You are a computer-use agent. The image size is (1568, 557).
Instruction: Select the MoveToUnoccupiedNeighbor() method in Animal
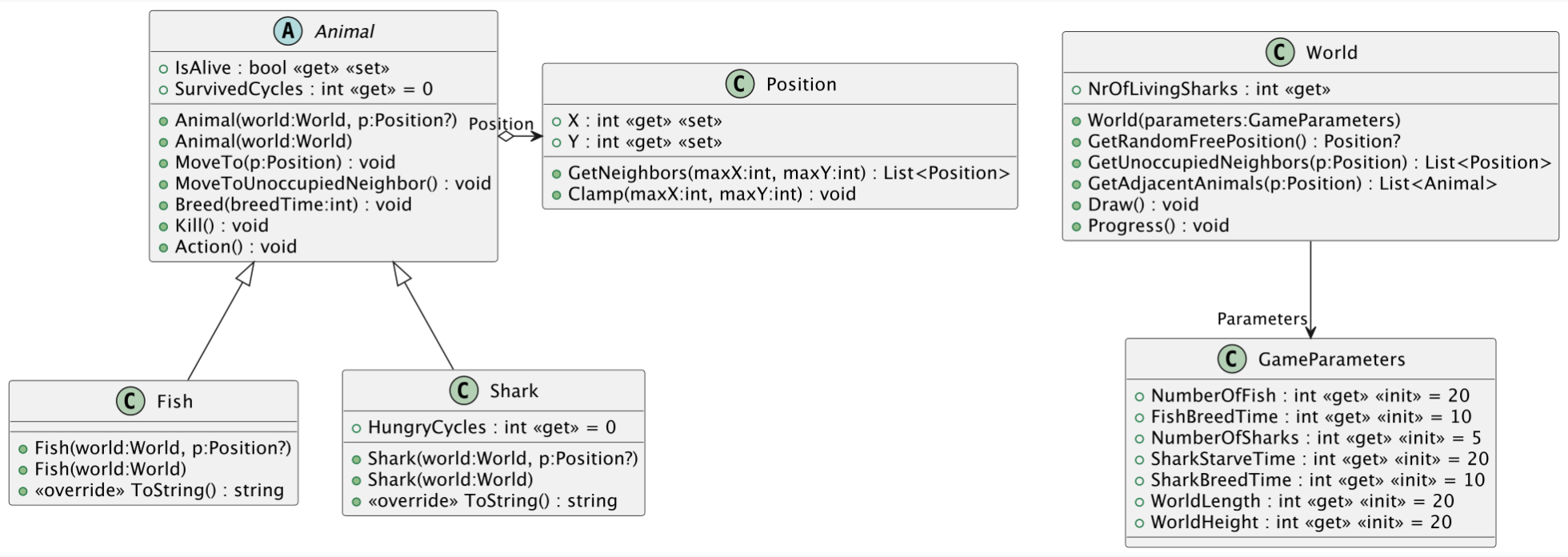[333, 184]
